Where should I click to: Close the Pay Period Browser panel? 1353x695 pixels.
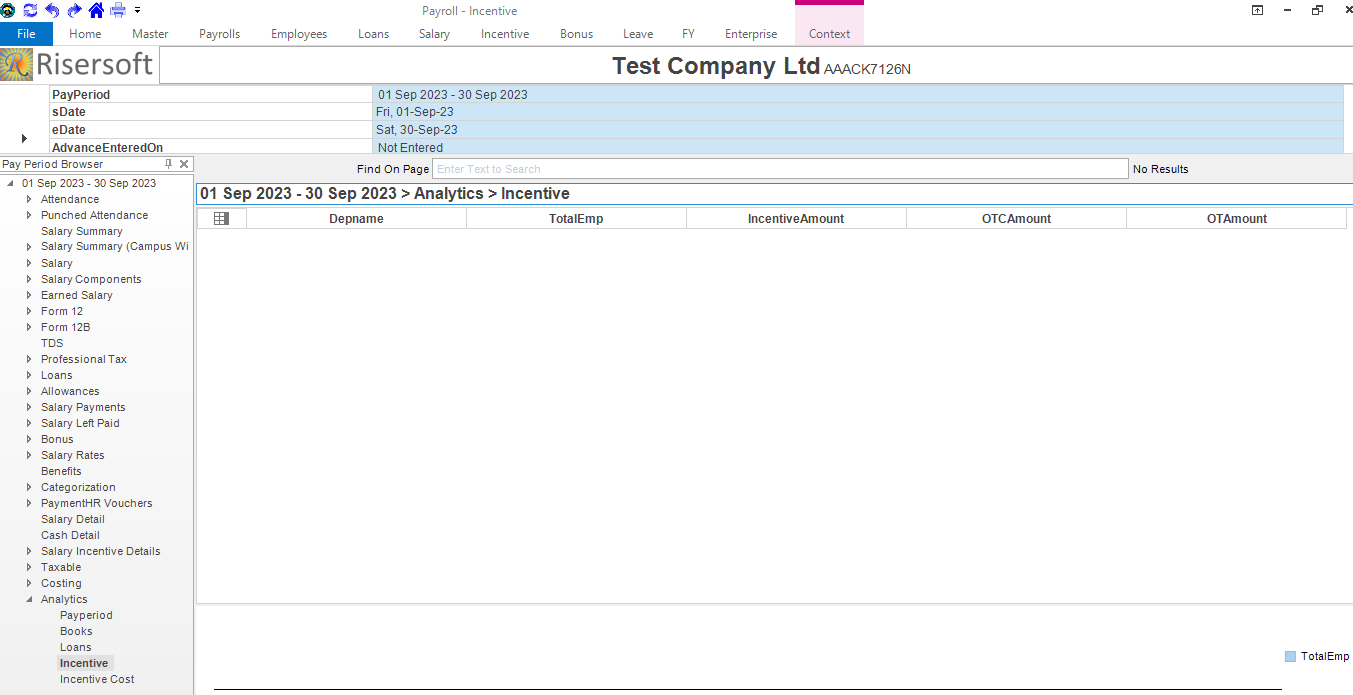(x=184, y=164)
